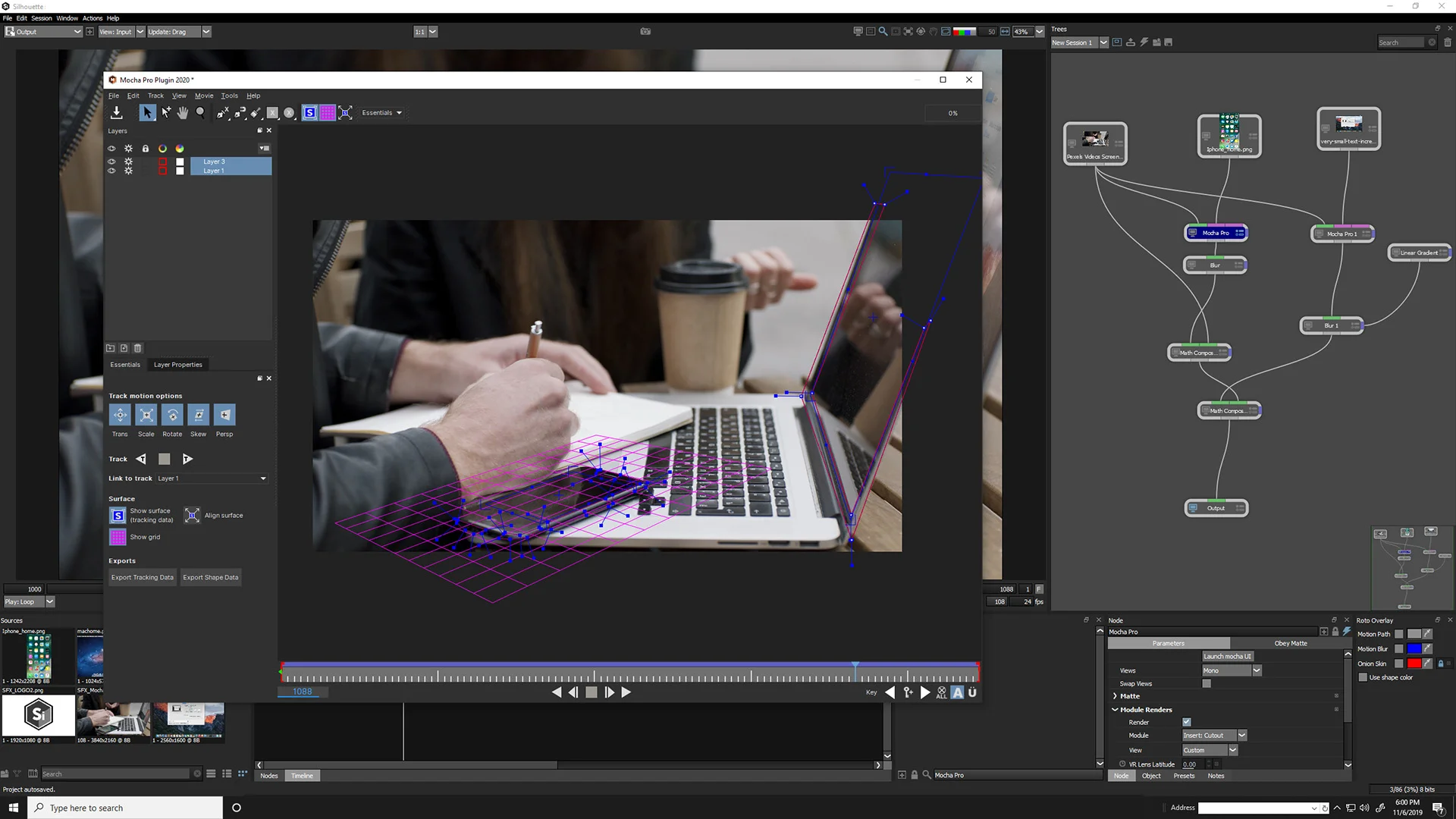Enable the Render checkbox in Module Renders
The height and width of the screenshot is (819, 1456).
pos(1187,722)
